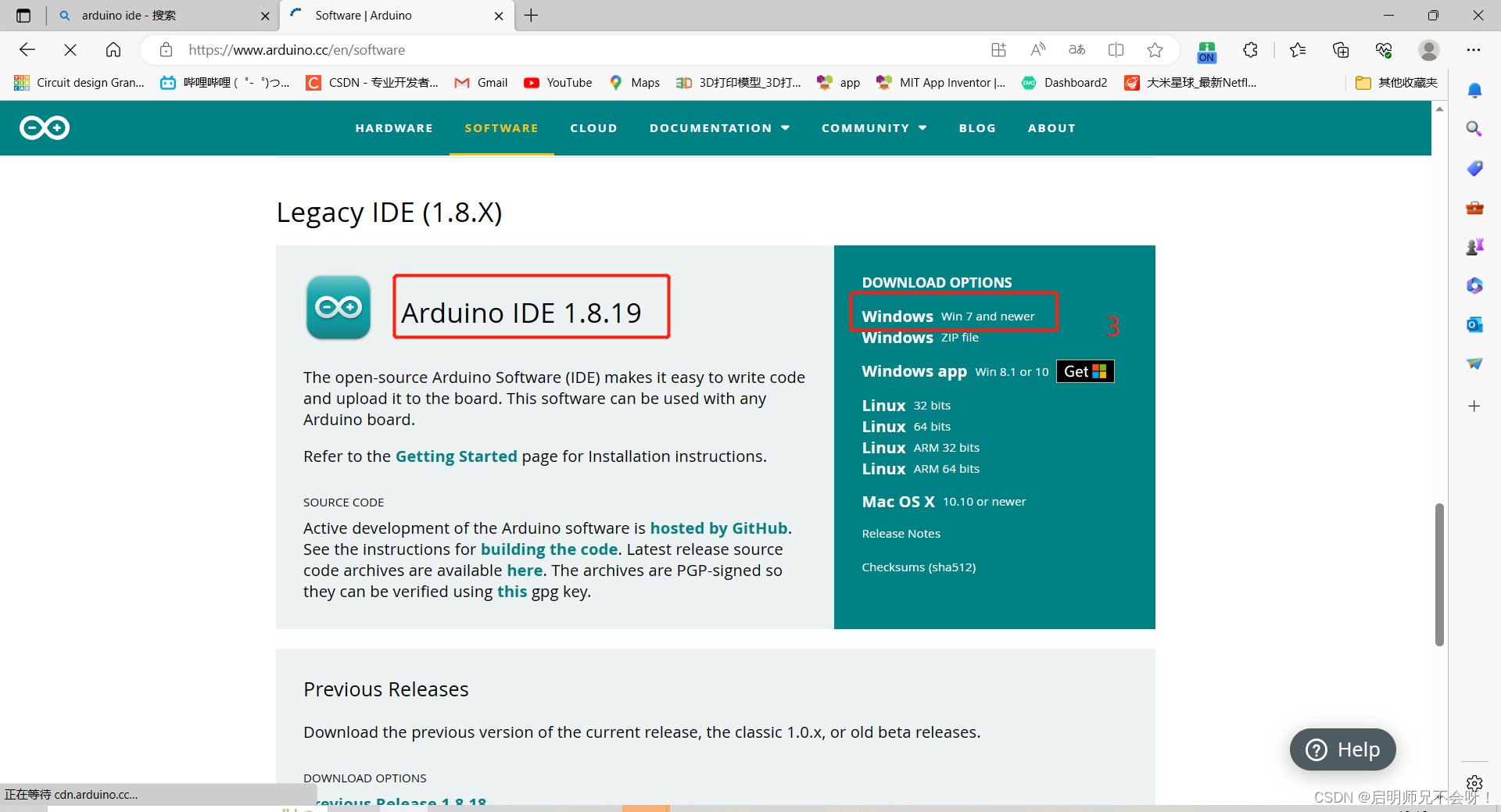Open the 'building the code' link
The height and width of the screenshot is (812, 1501).
tap(549, 549)
